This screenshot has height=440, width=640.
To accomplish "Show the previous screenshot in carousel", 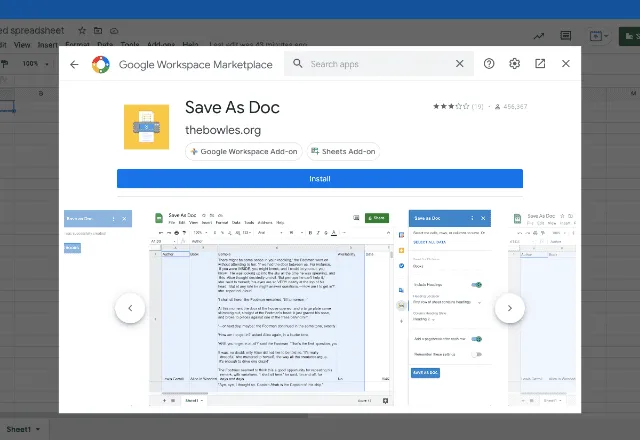I will pos(130,308).
